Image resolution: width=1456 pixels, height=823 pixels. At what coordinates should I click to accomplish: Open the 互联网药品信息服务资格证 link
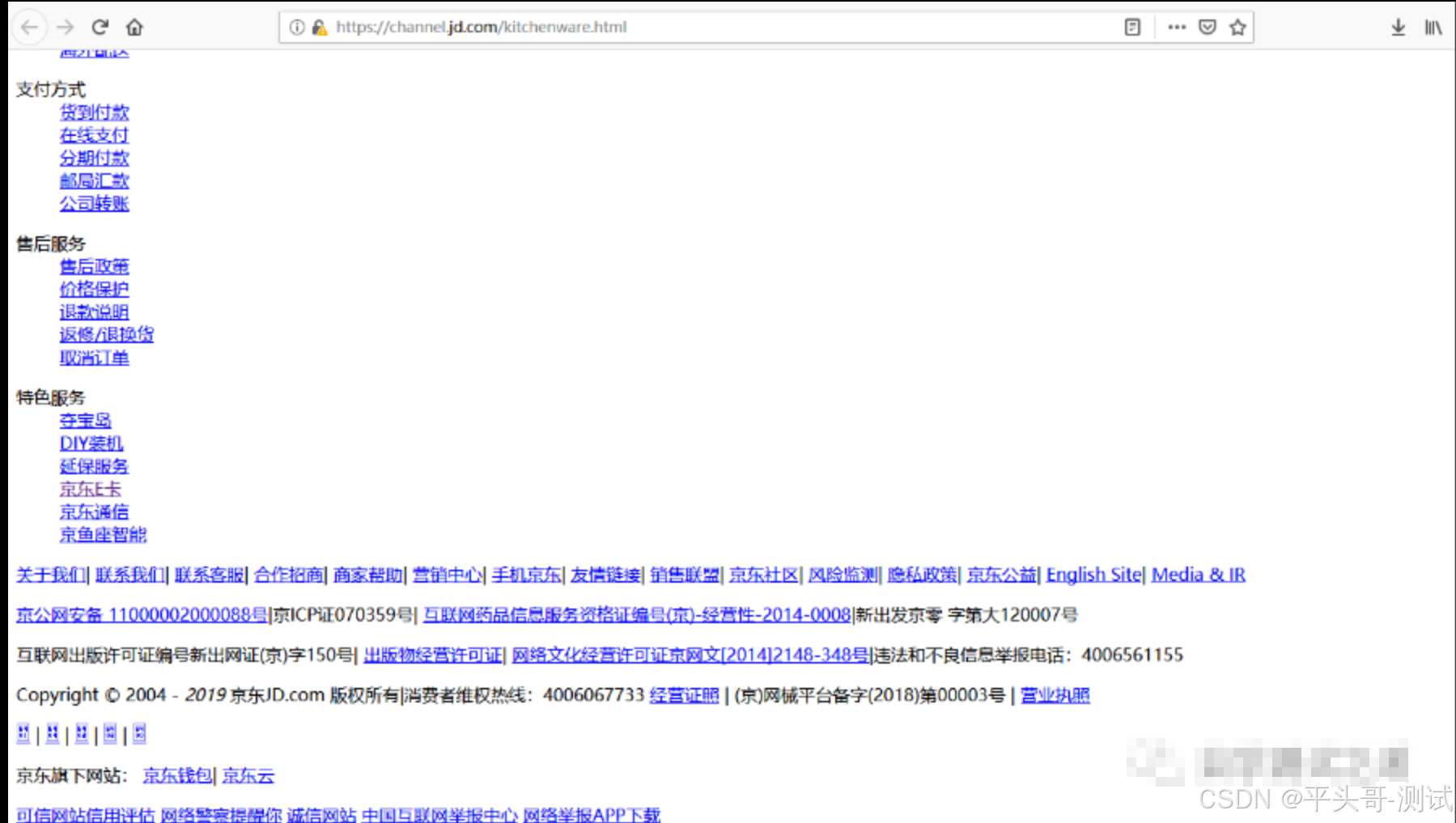coord(637,615)
